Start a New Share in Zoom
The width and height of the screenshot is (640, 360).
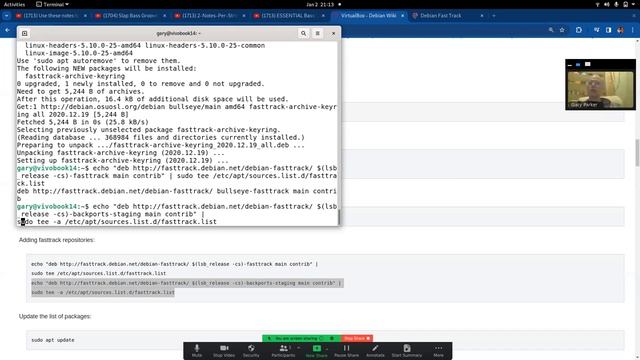click(x=316, y=351)
